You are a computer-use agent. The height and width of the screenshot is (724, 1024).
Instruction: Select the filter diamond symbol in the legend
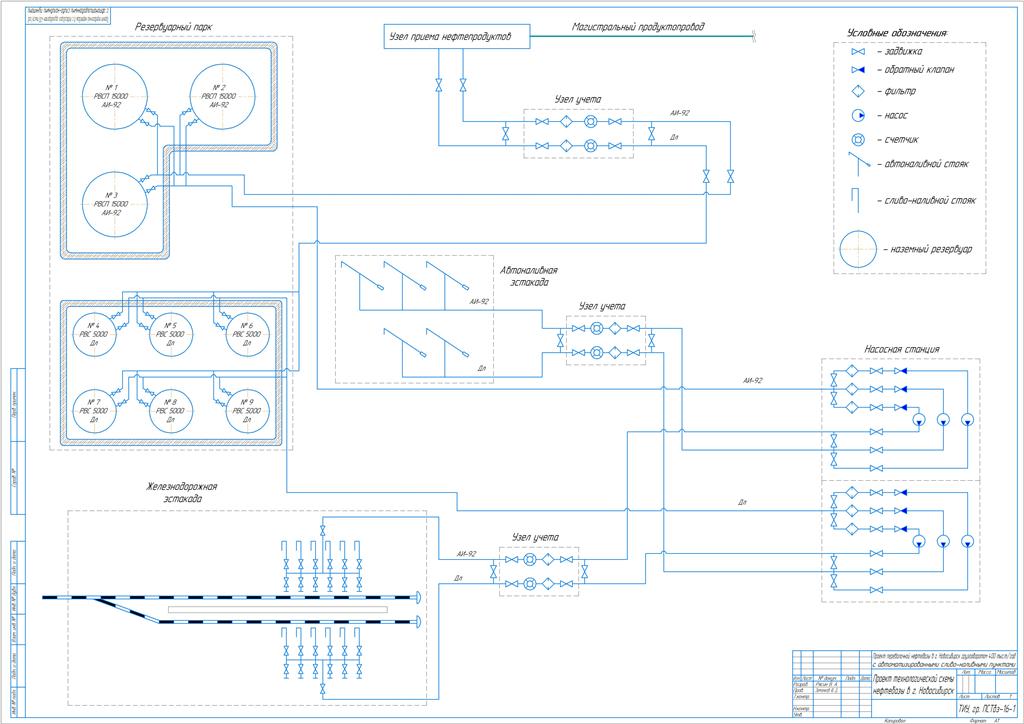coord(858,91)
